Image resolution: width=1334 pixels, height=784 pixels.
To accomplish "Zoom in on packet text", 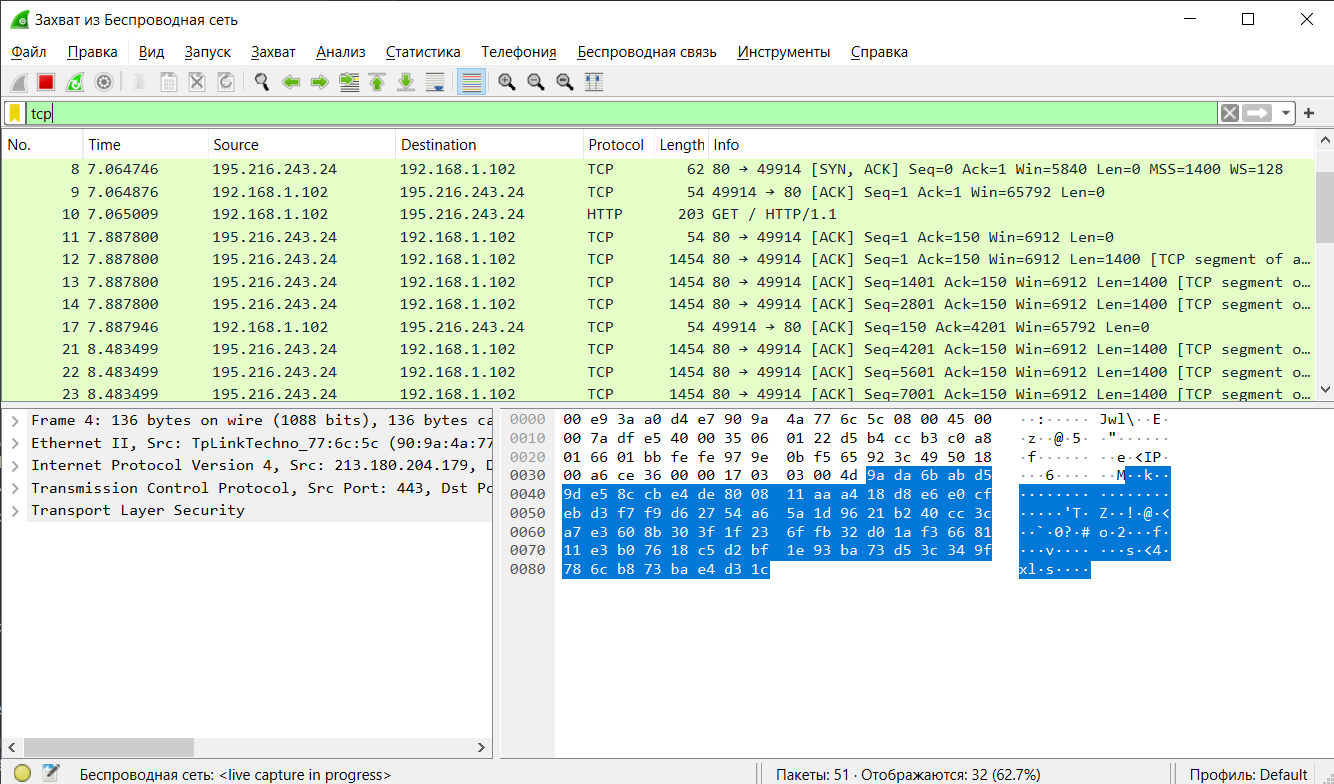I will [x=507, y=82].
